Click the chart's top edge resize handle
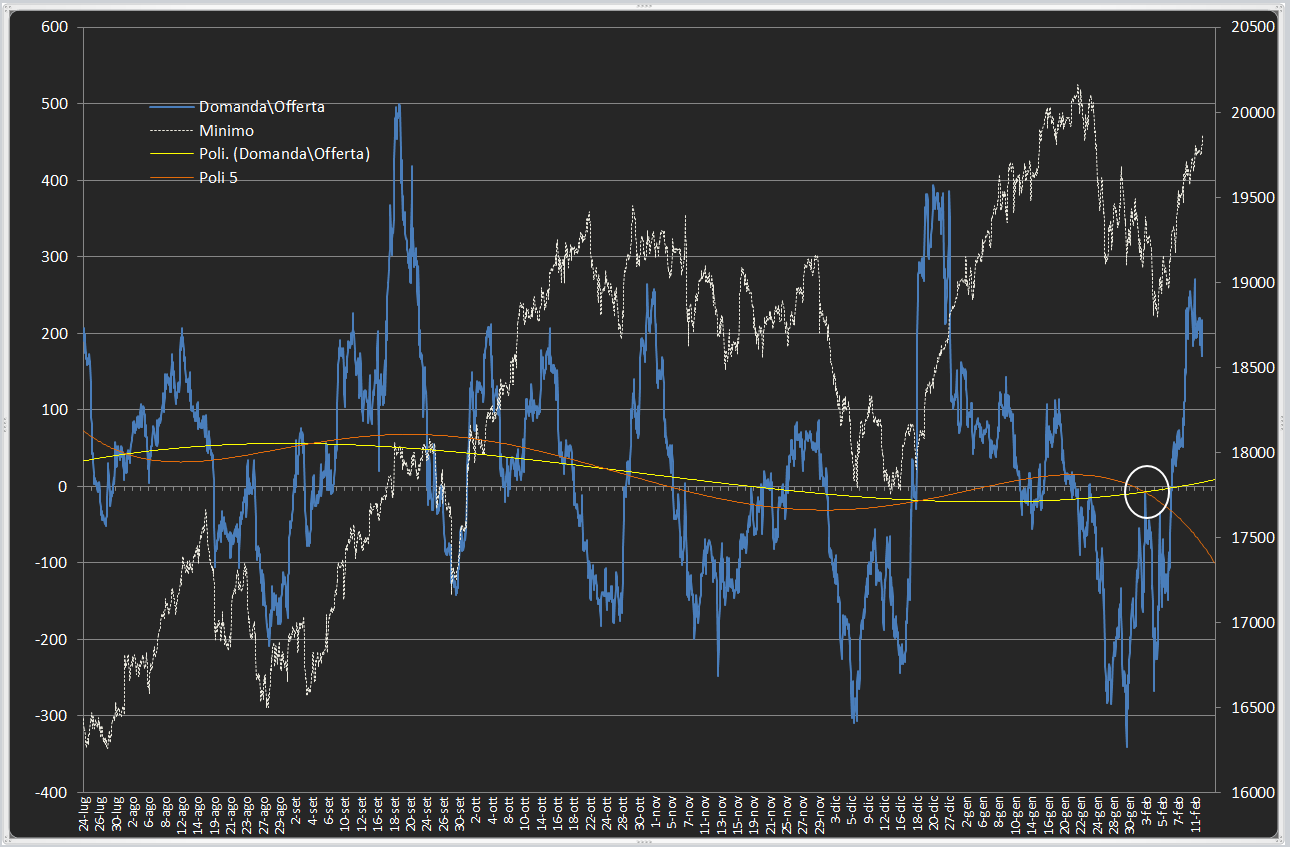1290x847 pixels. pyautogui.click(x=645, y=4)
